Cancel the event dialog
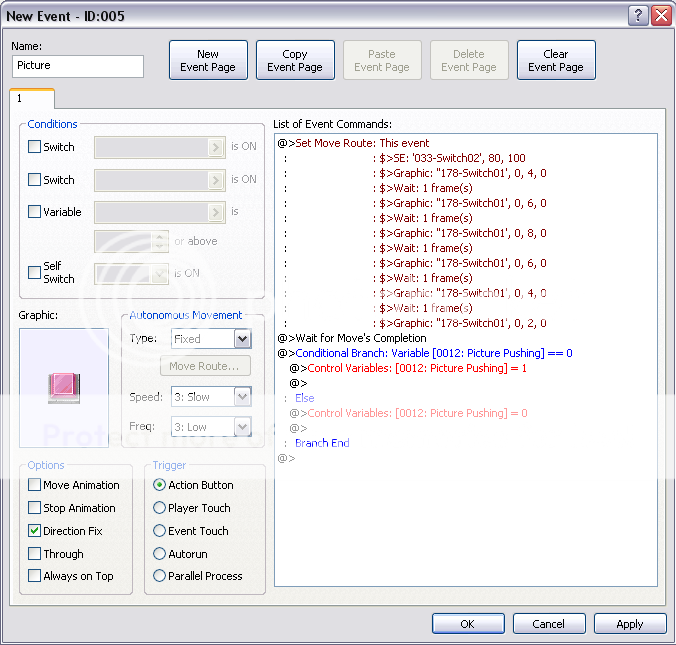This screenshot has height=645, width=676. click(548, 624)
